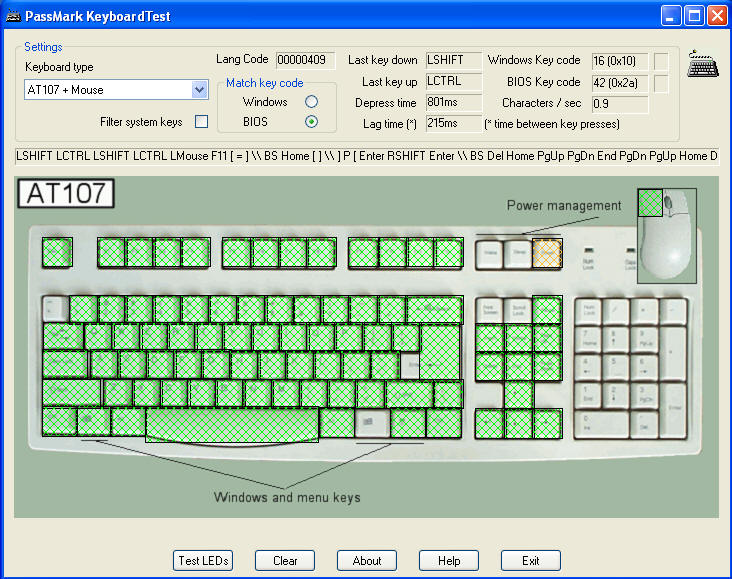Click the left Windows key on the bottom row
The width and height of the screenshot is (732, 579).
pos(94,422)
